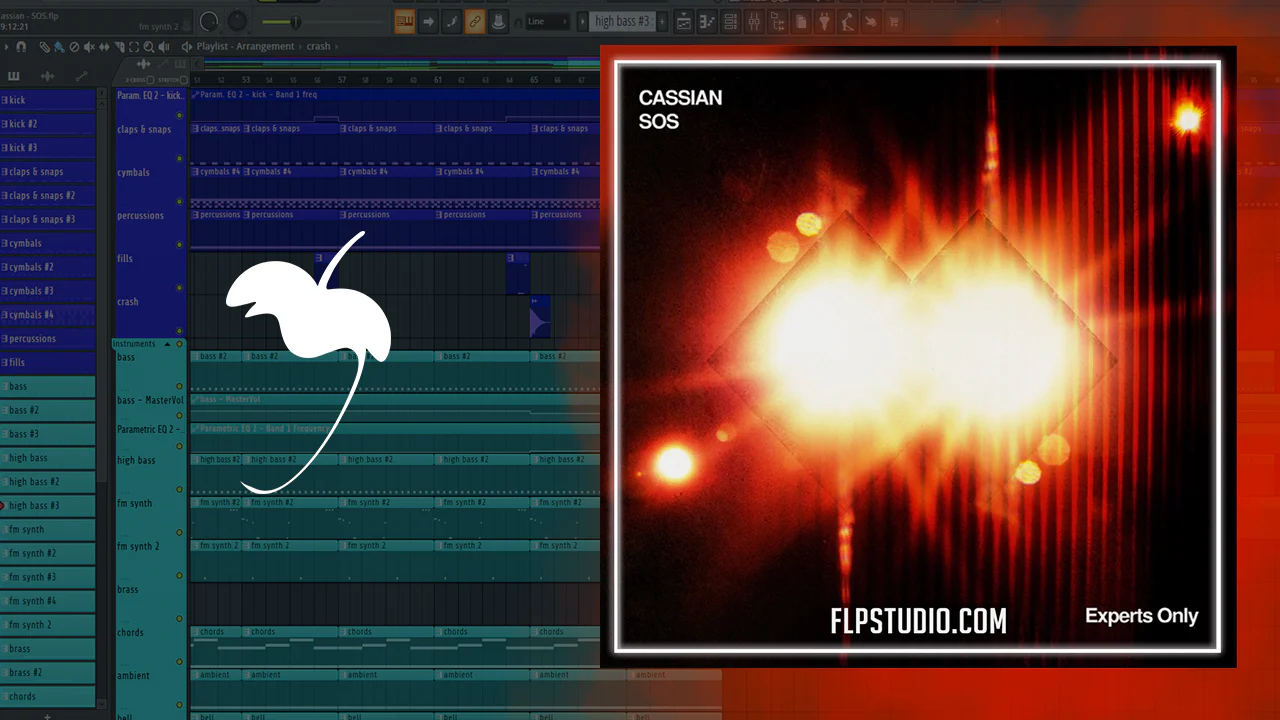Select kick in pattern picker
1280x720 pixels.
coord(48,100)
